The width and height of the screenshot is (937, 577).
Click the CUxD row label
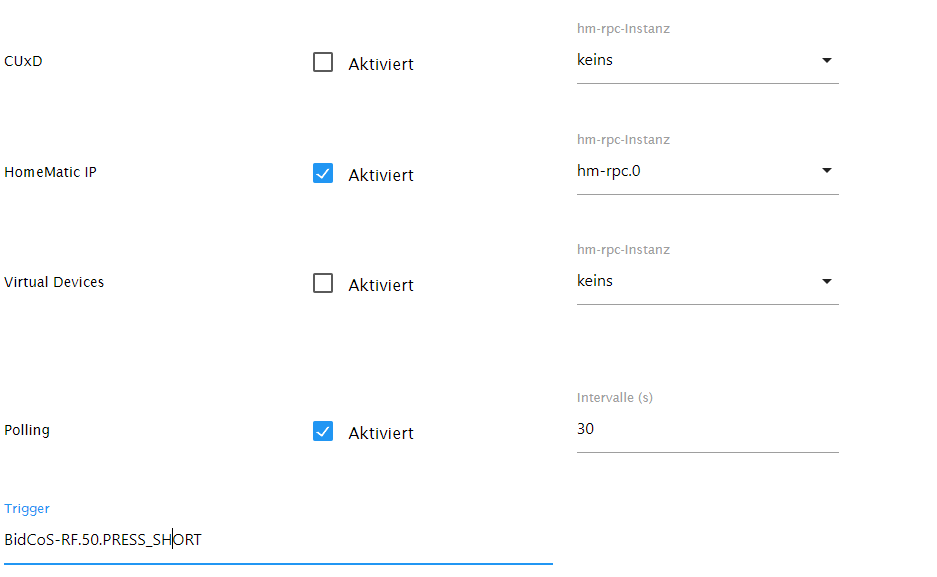(x=24, y=61)
